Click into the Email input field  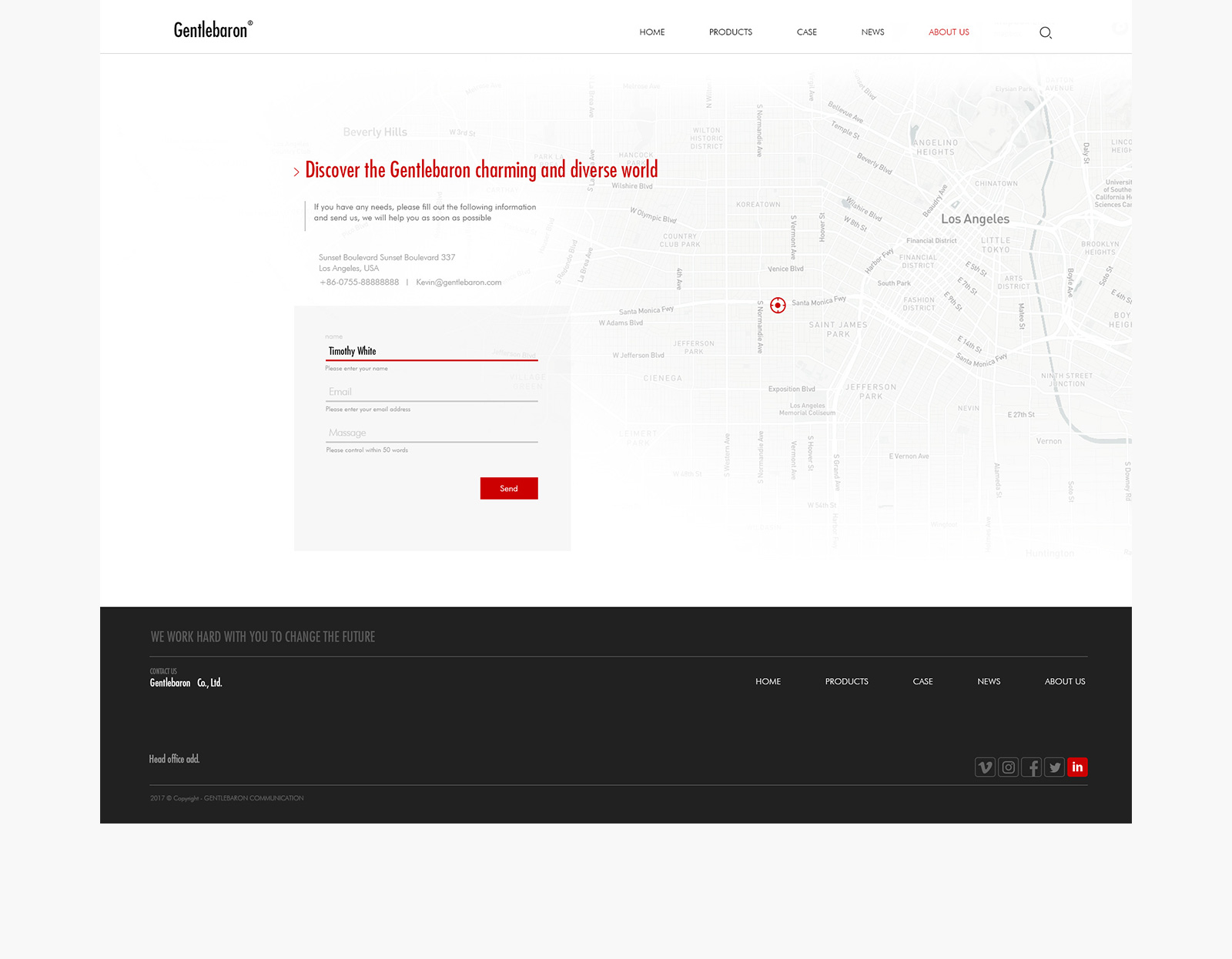pyautogui.click(x=431, y=392)
